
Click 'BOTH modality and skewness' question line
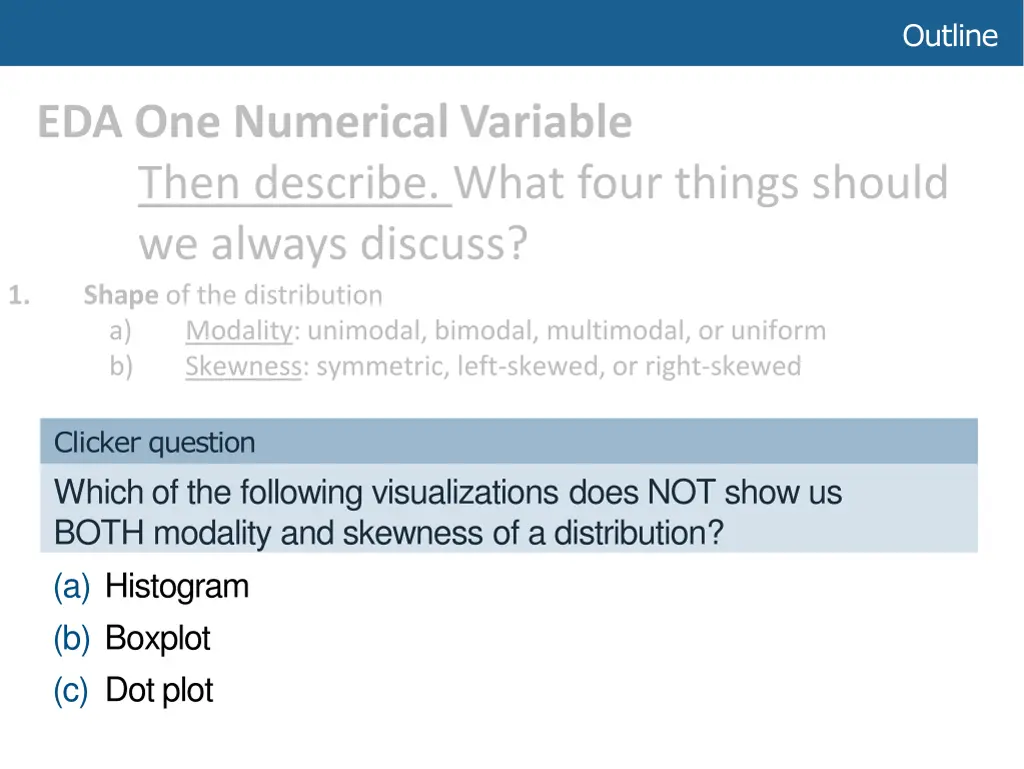389,532
